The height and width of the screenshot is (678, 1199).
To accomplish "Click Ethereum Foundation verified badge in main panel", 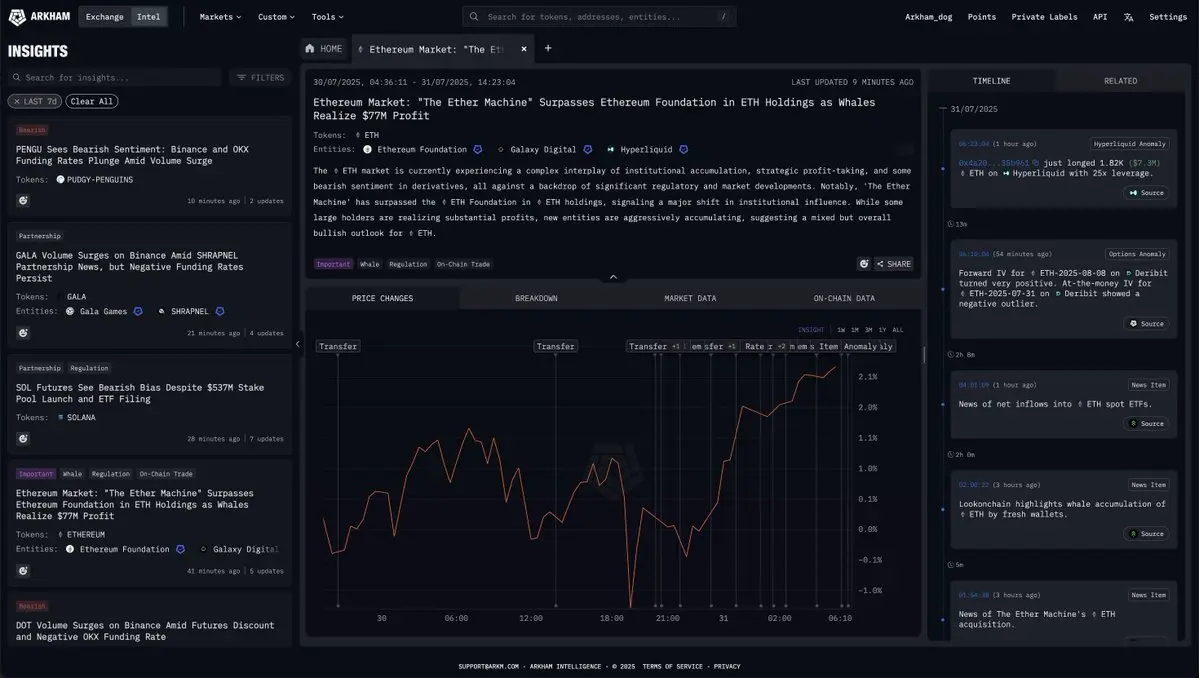I will (x=478, y=150).
